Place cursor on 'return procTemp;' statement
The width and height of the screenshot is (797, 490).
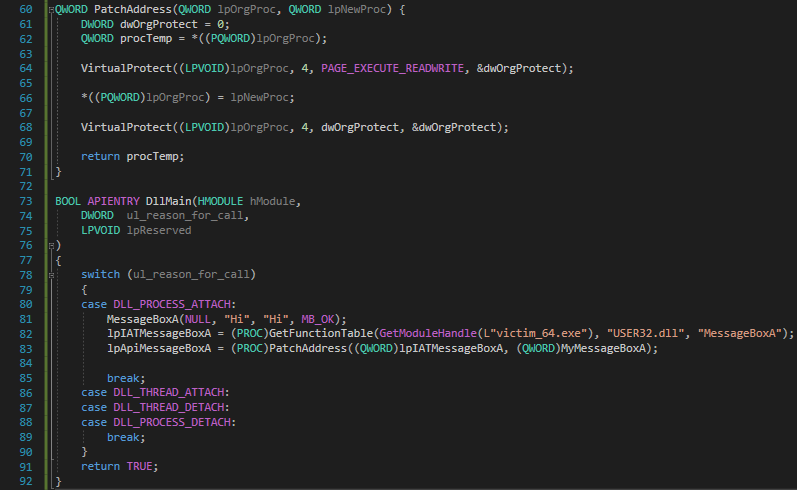tap(132, 157)
